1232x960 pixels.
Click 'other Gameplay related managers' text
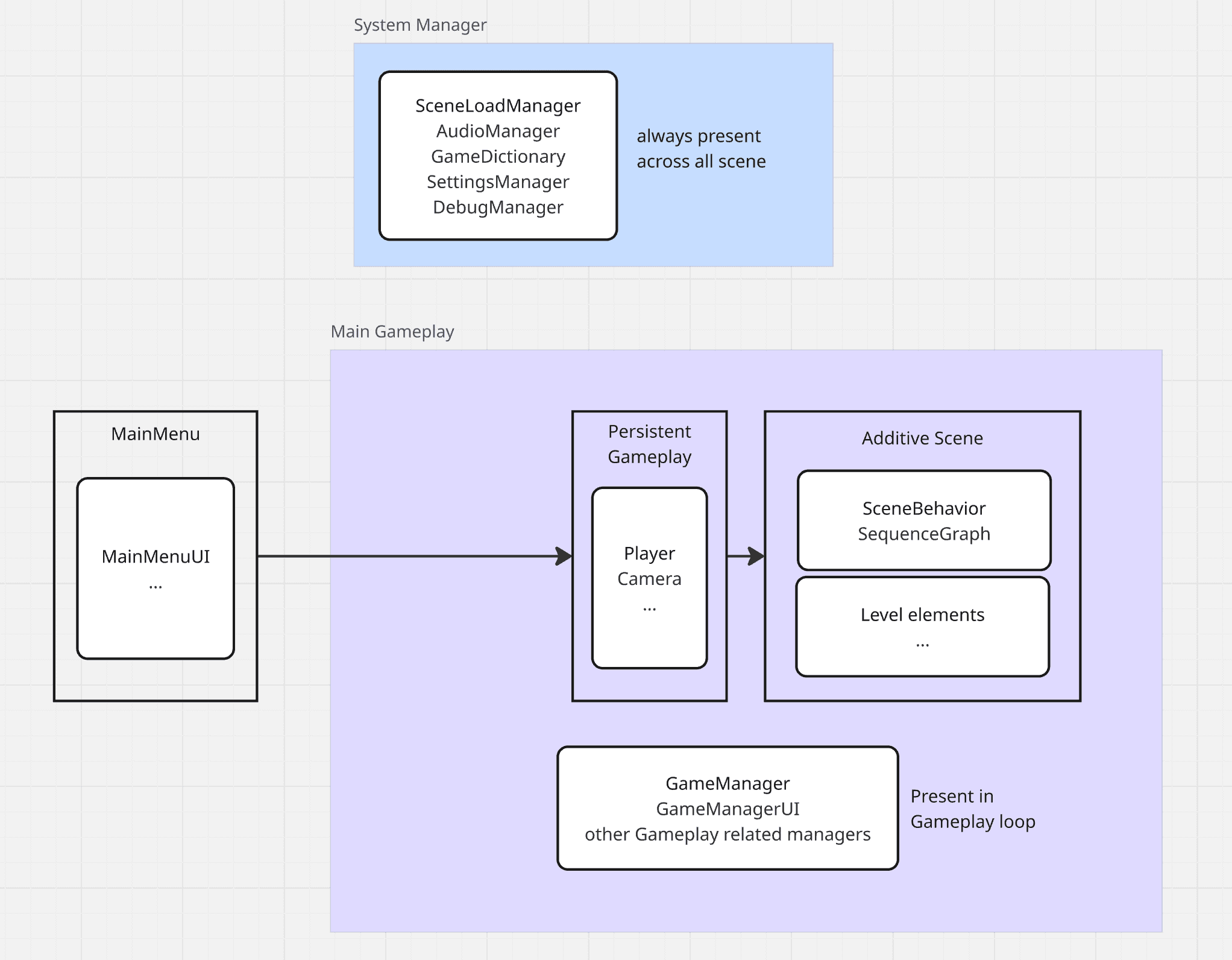(x=728, y=834)
